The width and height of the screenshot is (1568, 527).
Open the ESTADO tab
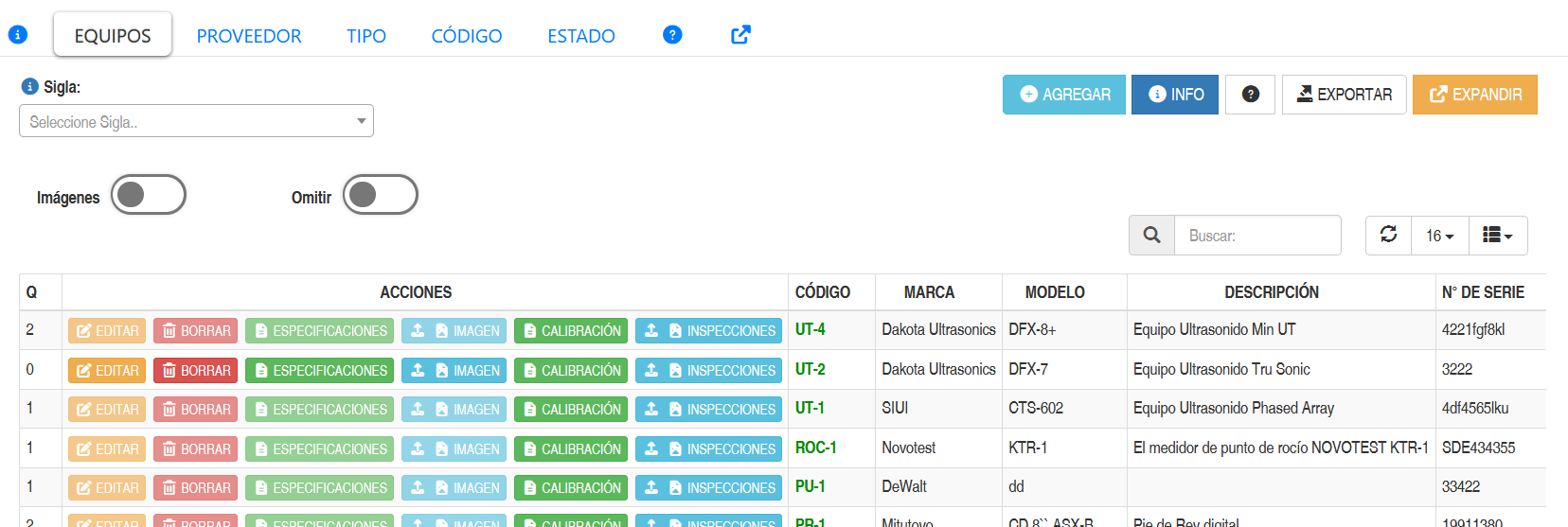click(x=581, y=36)
